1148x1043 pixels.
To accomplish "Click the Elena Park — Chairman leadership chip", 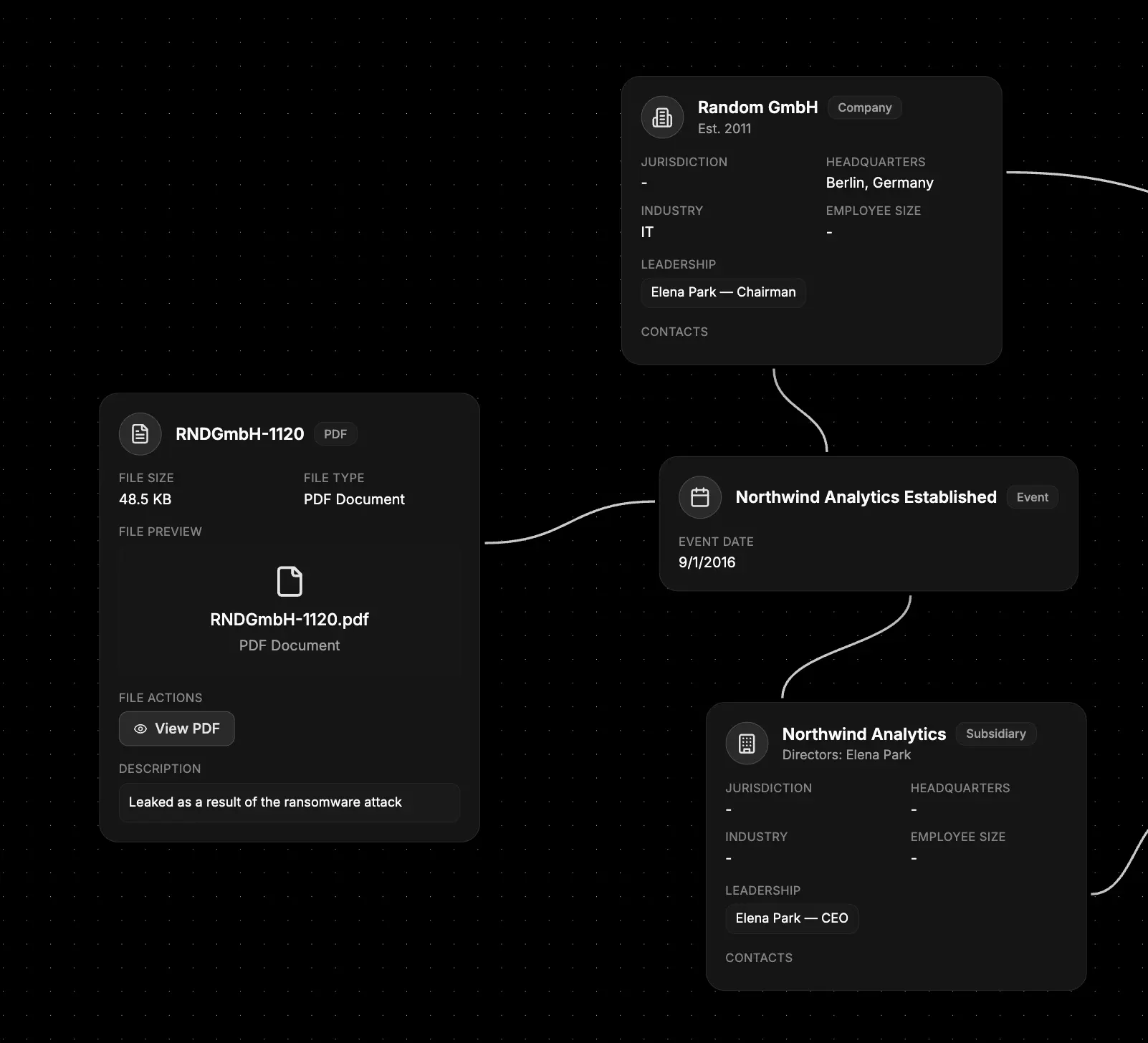I will pos(723,292).
